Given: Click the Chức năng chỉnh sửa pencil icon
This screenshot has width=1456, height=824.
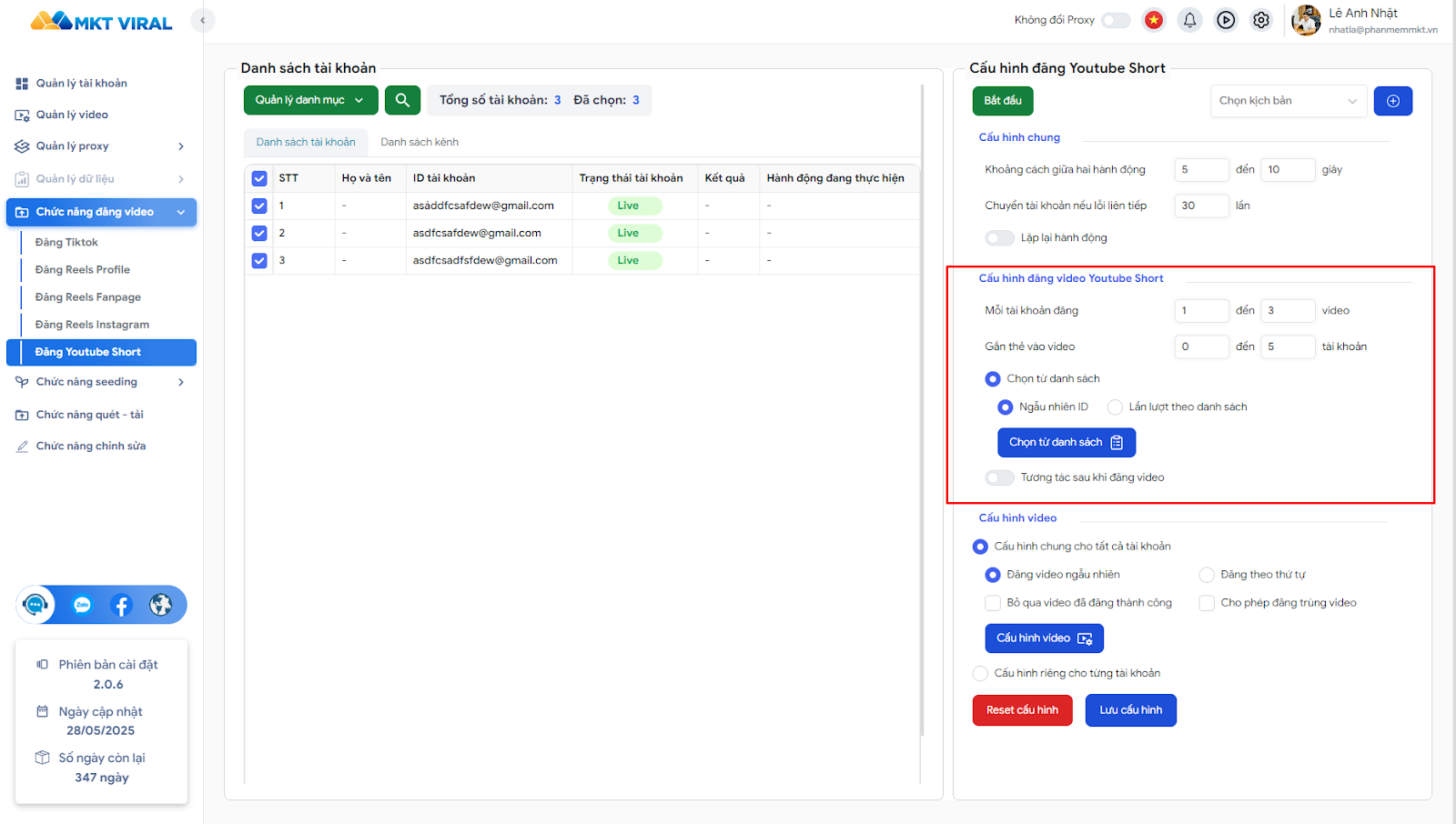Looking at the screenshot, I should (22, 447).
